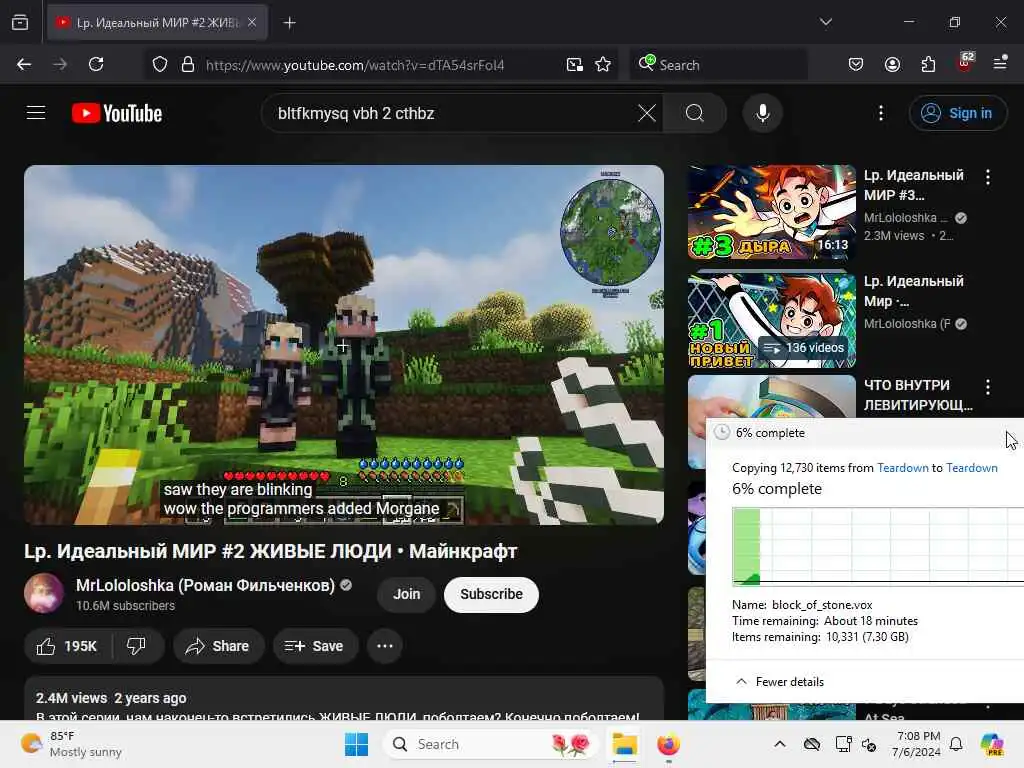Click the volume tray icon
This screenshot has width=1024, height=768.
click(869, 744)
